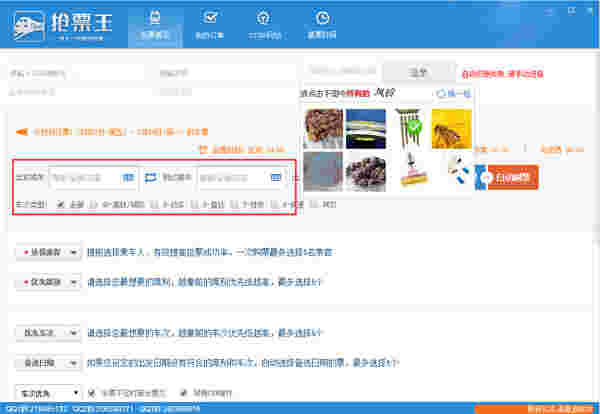Expand the alternate date dropdown
Viewport: 600px width, 414px height.
coord(48,363)
